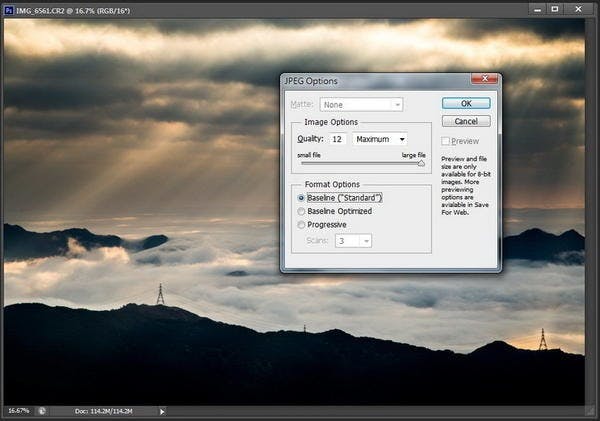Image resolution: width=600 pixels, height=421 pixels.
Task: Click the quality slider handle
Action: [421, 163]
